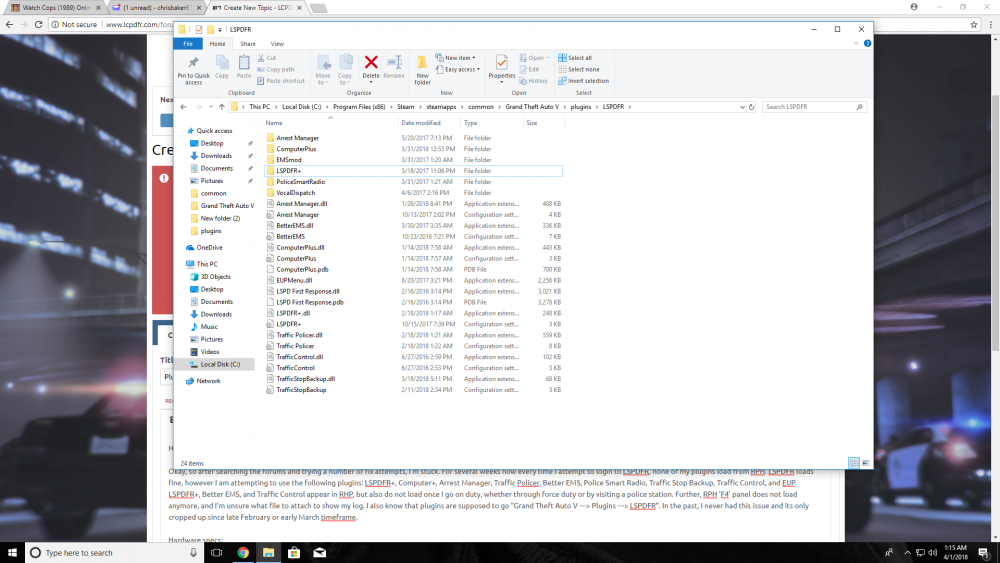
Task: Click the Search LSPDFR field
Action: [x=813, y=107]
